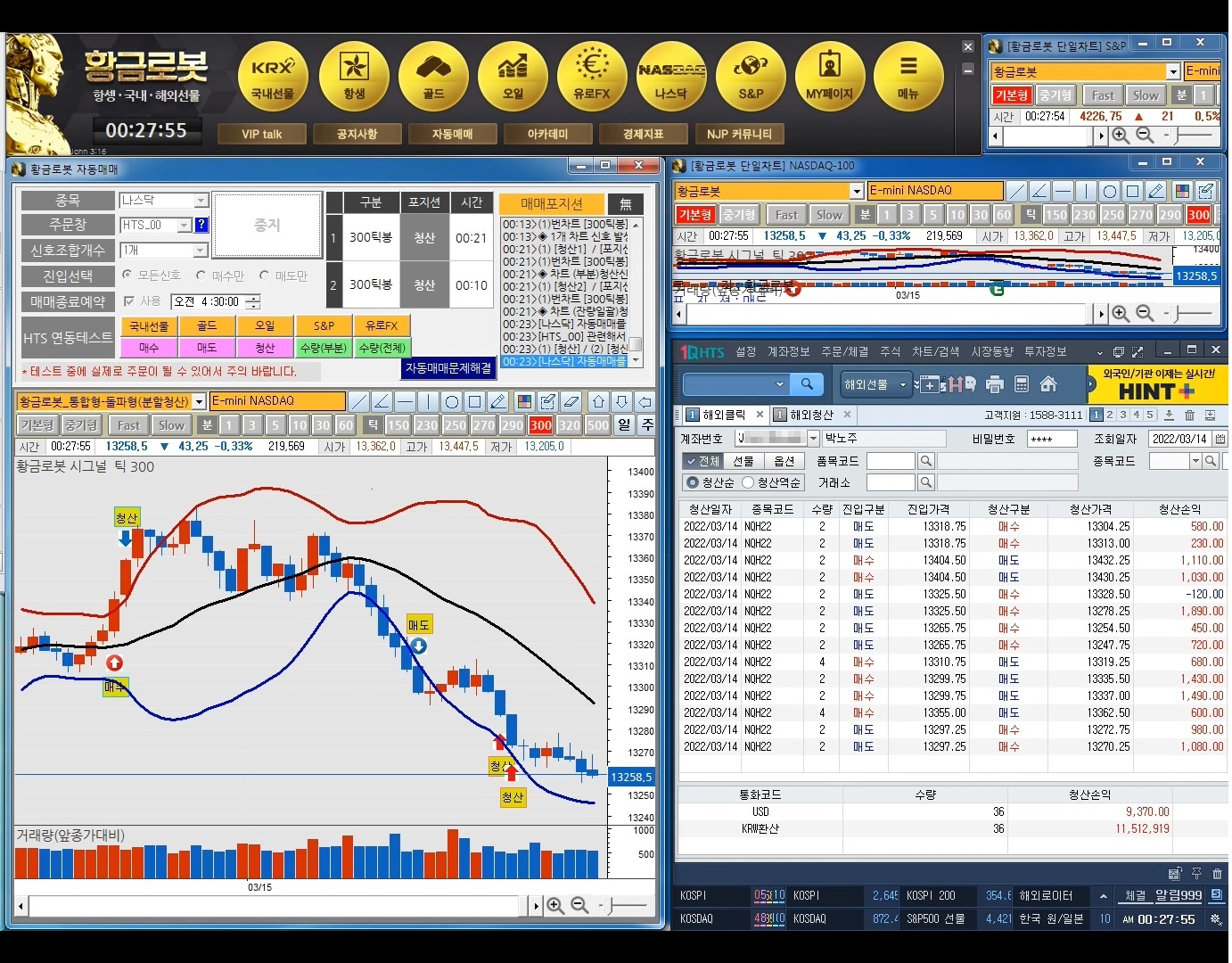This screenshot has width=1232, height=963.
Task: Select 청산순 sort radio button
Action: 692,482
